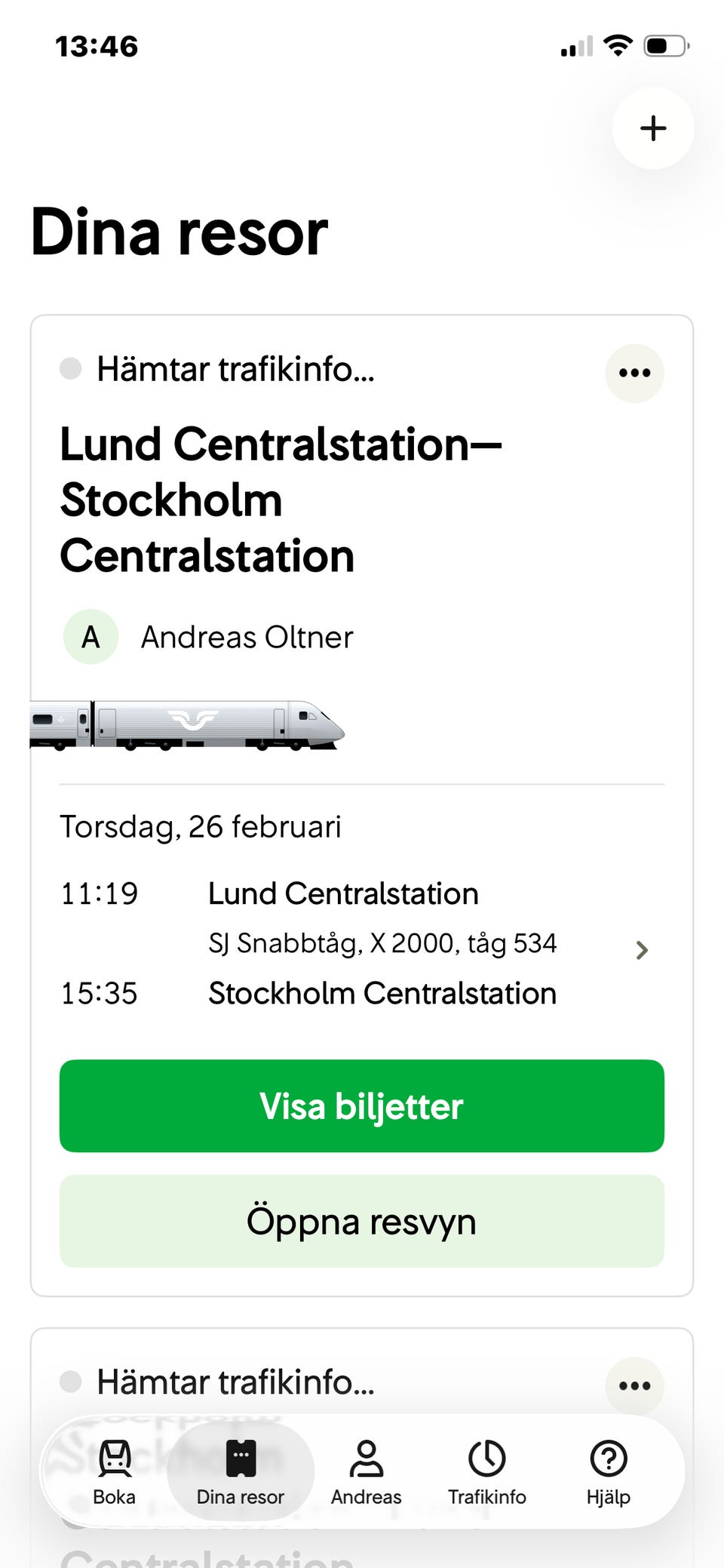Tap the Hämtar trafikinfo status on the first trip
Viewport: 724px width, 1568px height.
pos(235,370)
